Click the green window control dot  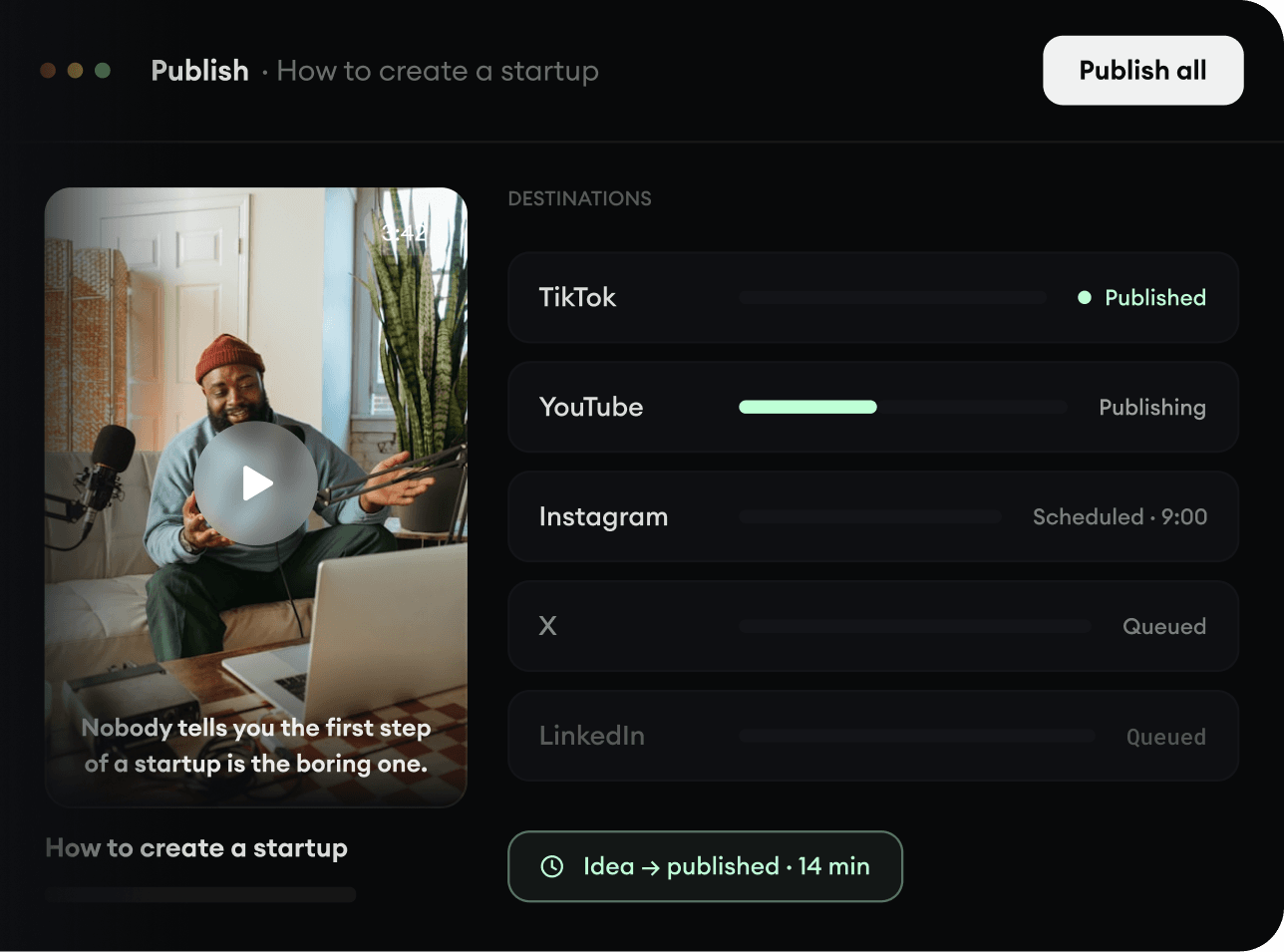point(102,70)
